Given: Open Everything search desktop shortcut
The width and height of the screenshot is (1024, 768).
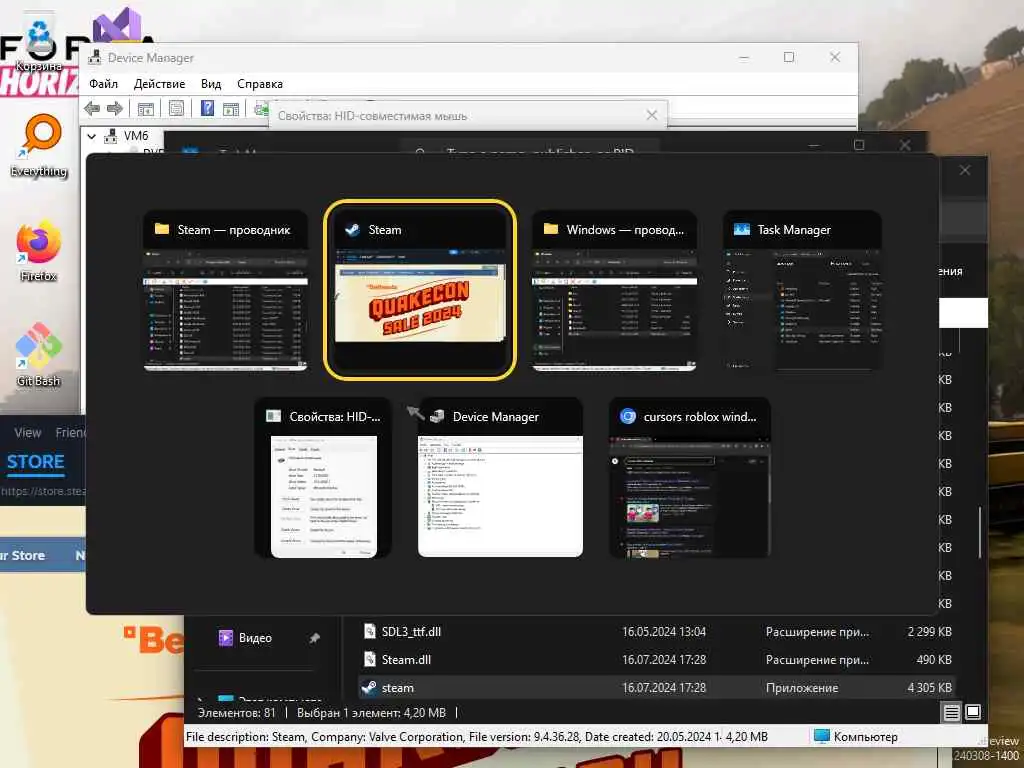Looking at the screenshot, I should pyautogui.click(x=39, y=146).
